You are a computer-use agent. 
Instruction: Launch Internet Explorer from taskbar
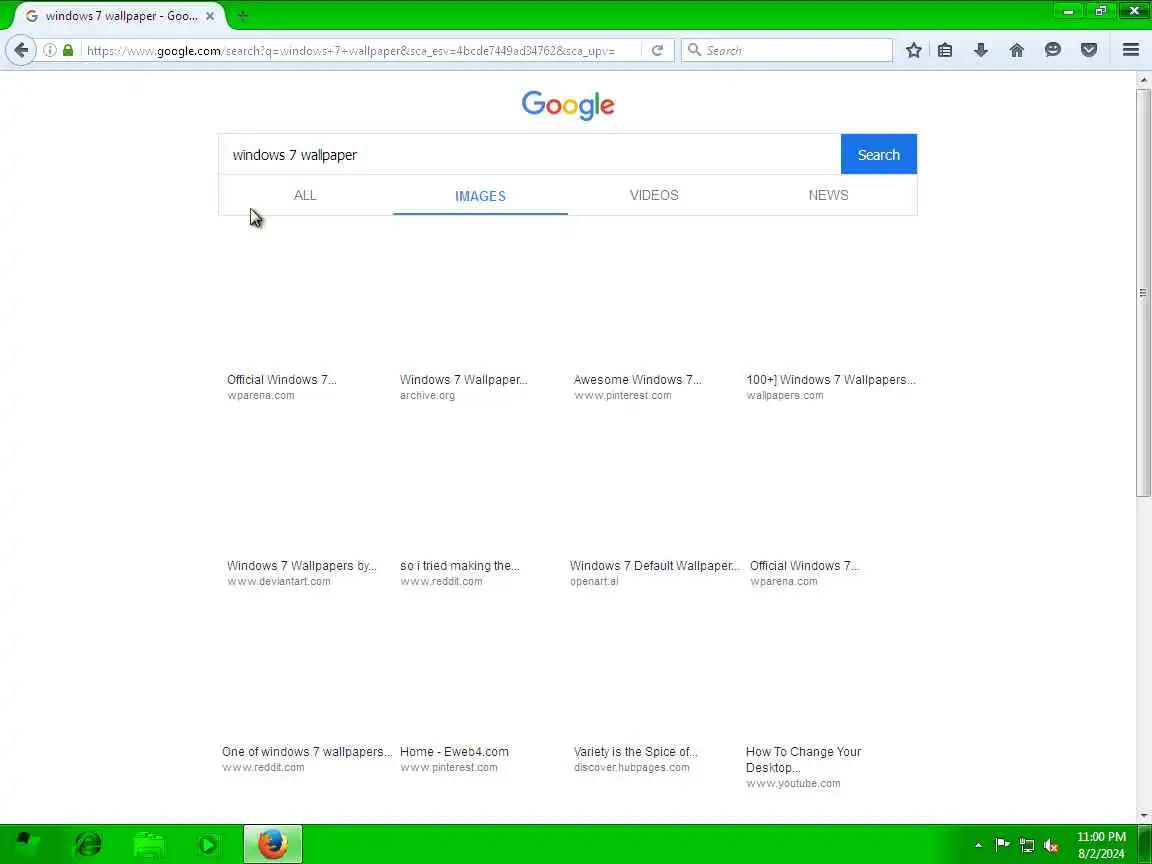pos(88,844)
